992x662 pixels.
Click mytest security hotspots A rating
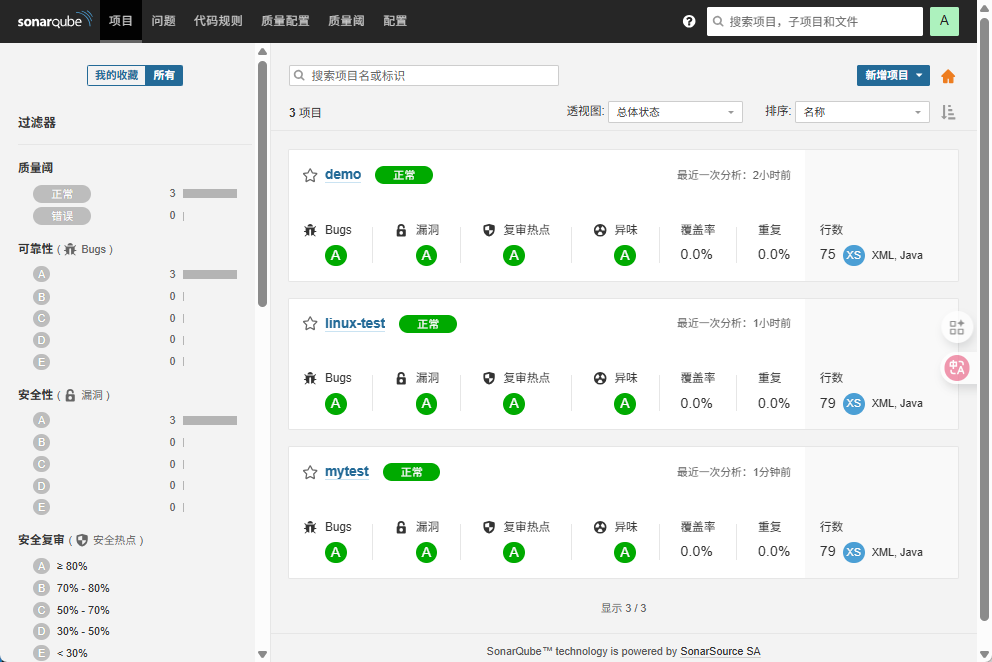pos(514,553)
